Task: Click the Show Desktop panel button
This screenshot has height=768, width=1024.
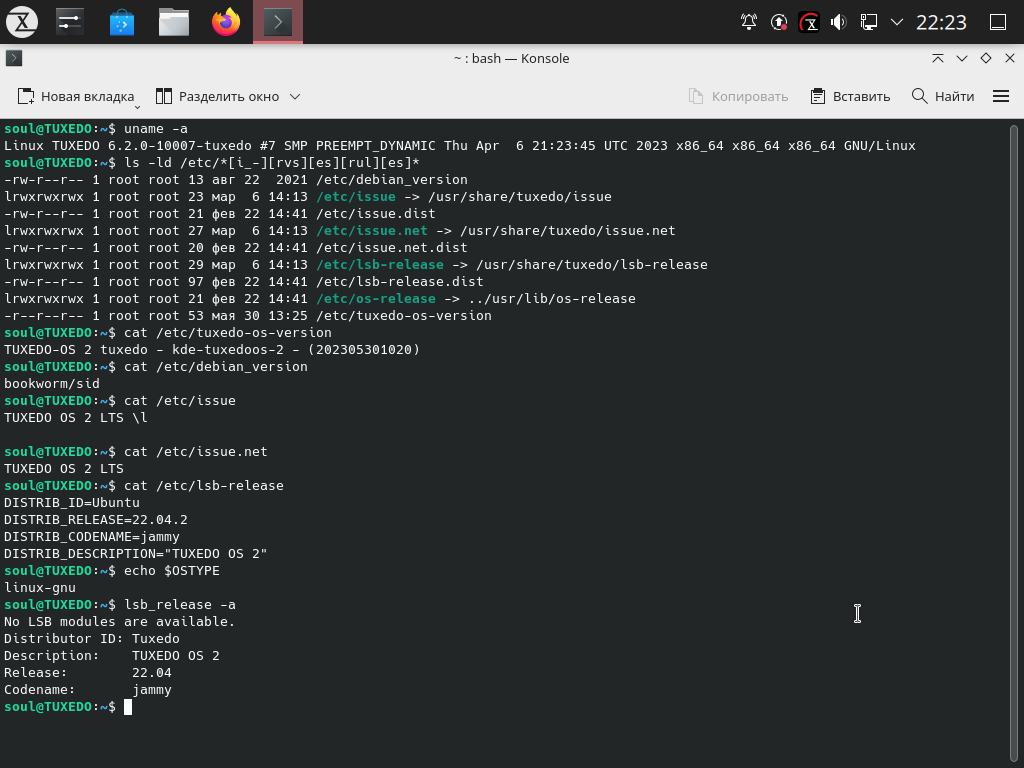Action: [x=998, y=22]
